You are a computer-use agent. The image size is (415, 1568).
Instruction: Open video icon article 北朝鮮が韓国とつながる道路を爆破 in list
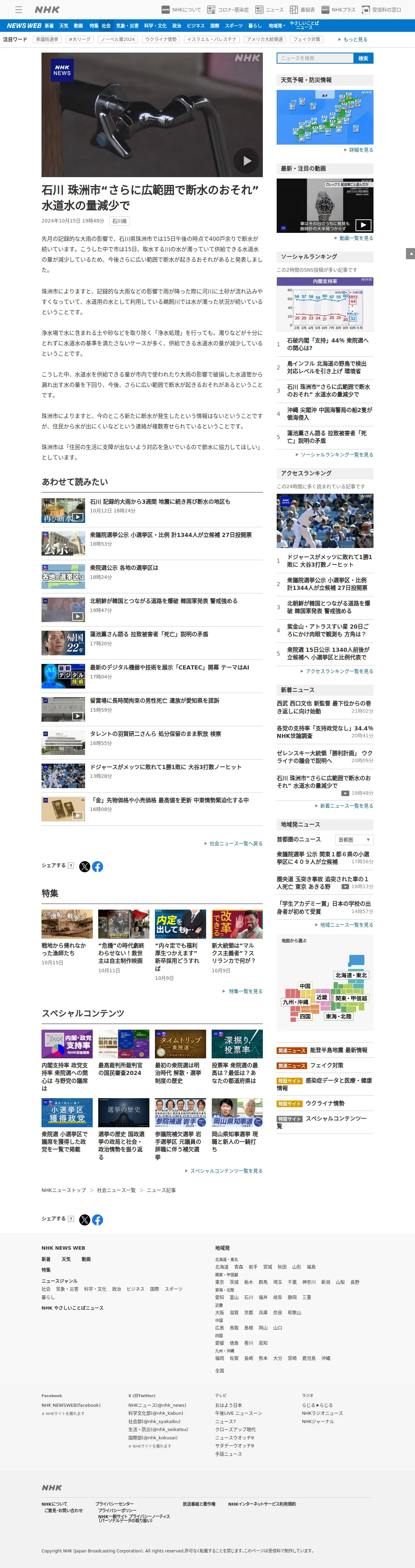[x=63, y=609]
